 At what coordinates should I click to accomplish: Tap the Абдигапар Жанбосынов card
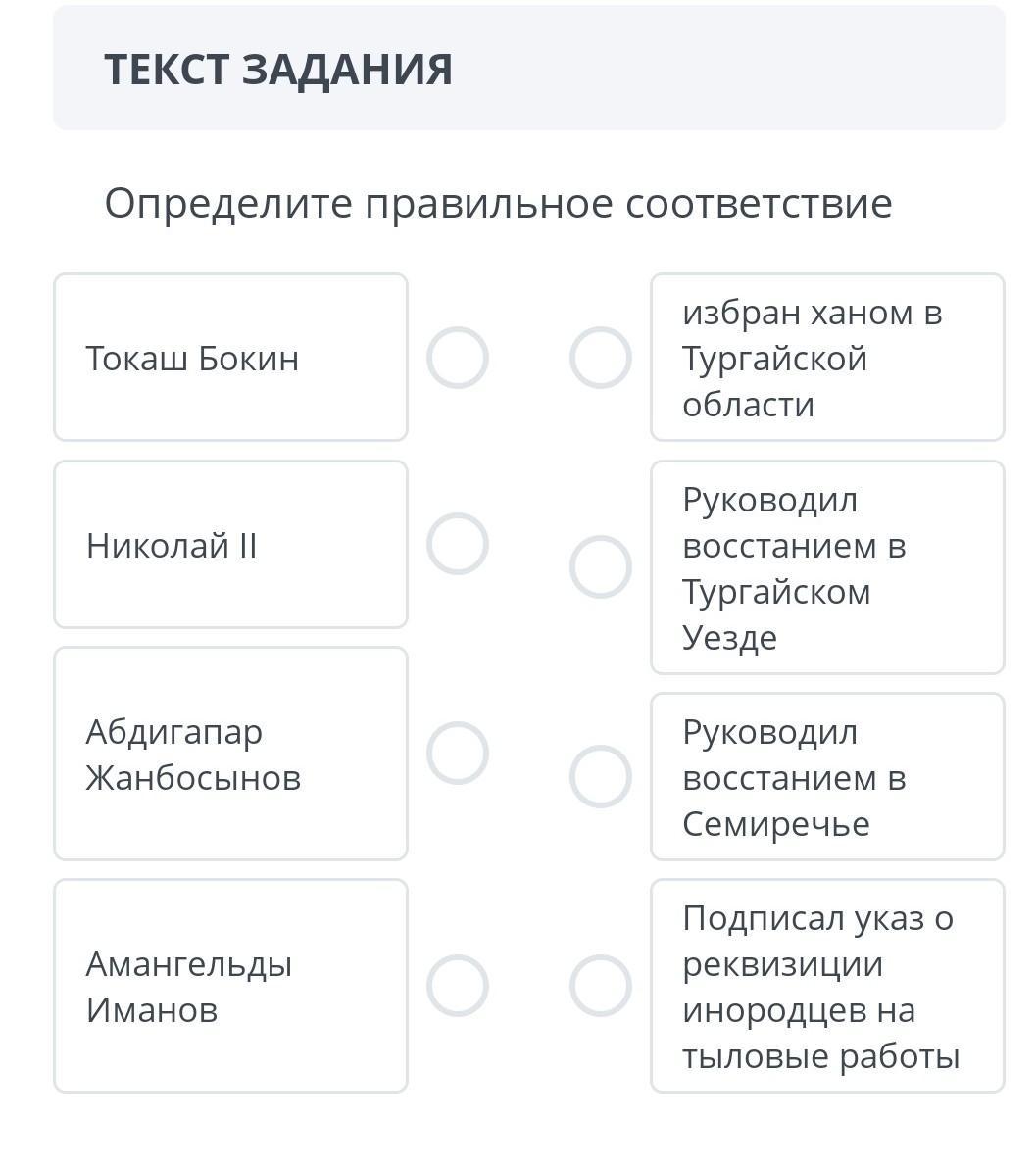[x=231, y=754]
